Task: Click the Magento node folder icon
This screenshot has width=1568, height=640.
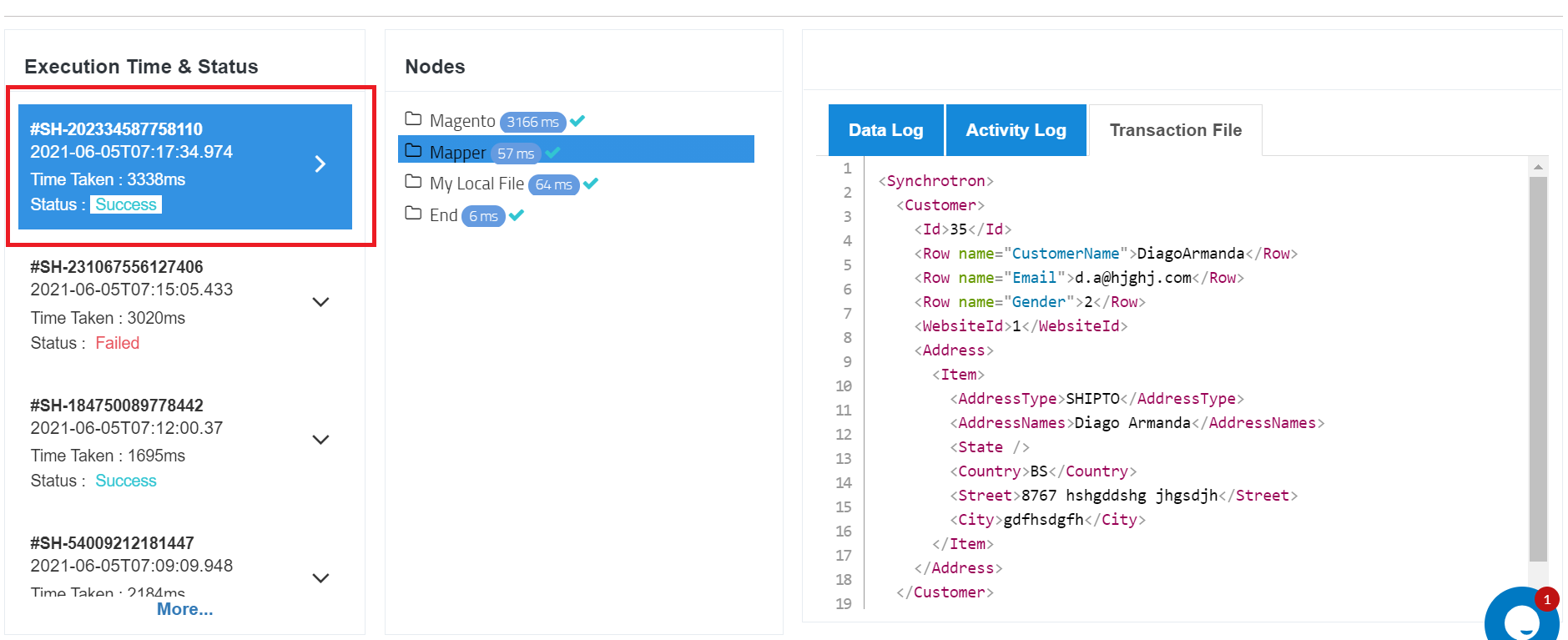Action: [413, 118]
